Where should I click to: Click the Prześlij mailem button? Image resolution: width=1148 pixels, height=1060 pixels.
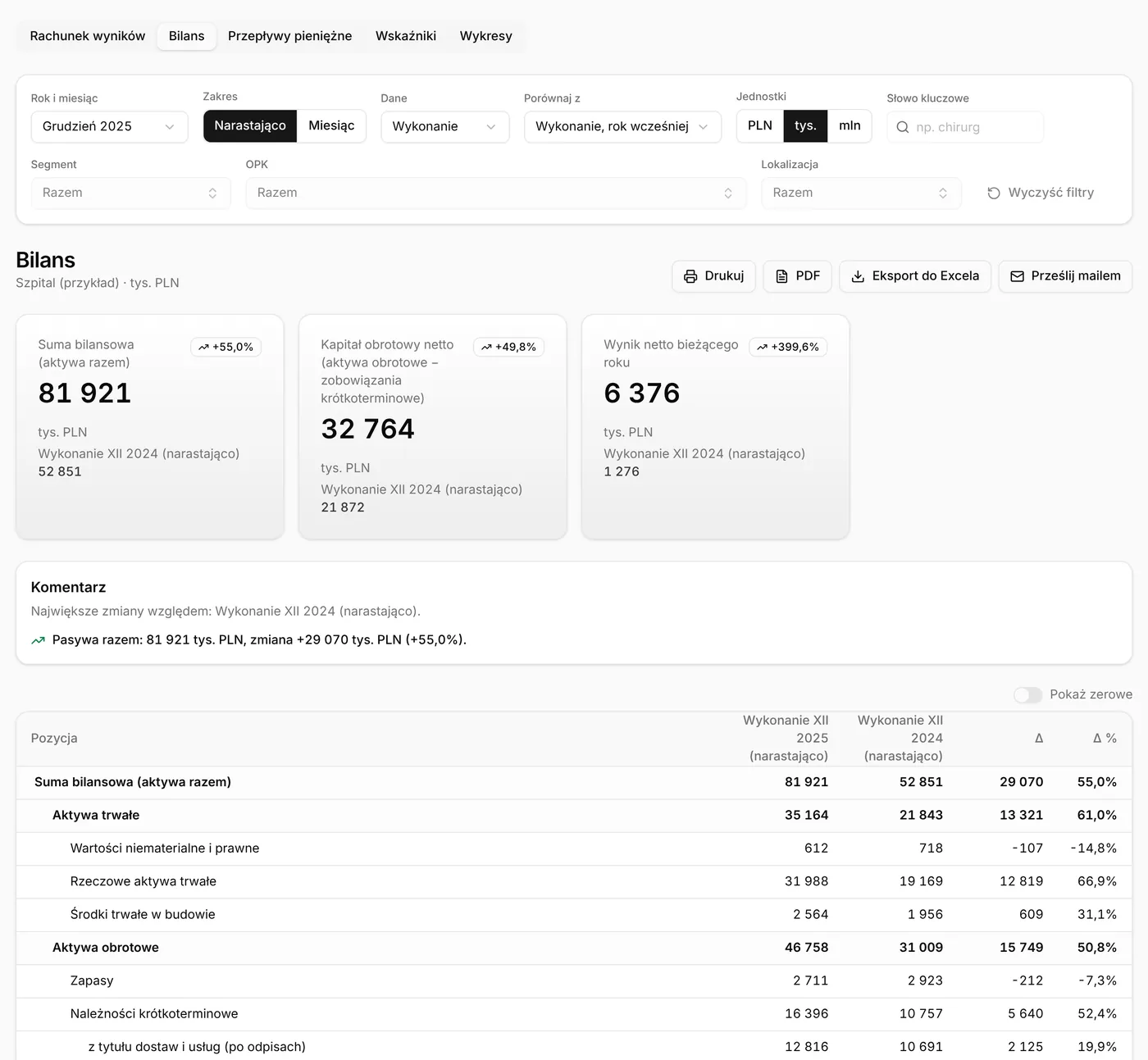[1065, 276]
